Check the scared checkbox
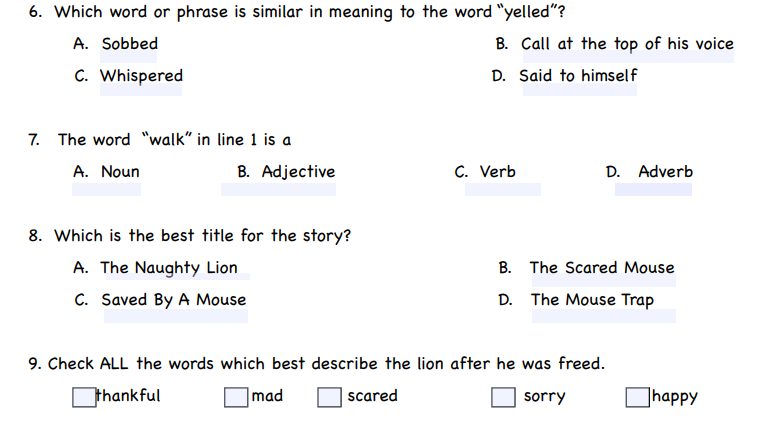 click(329, 397)
